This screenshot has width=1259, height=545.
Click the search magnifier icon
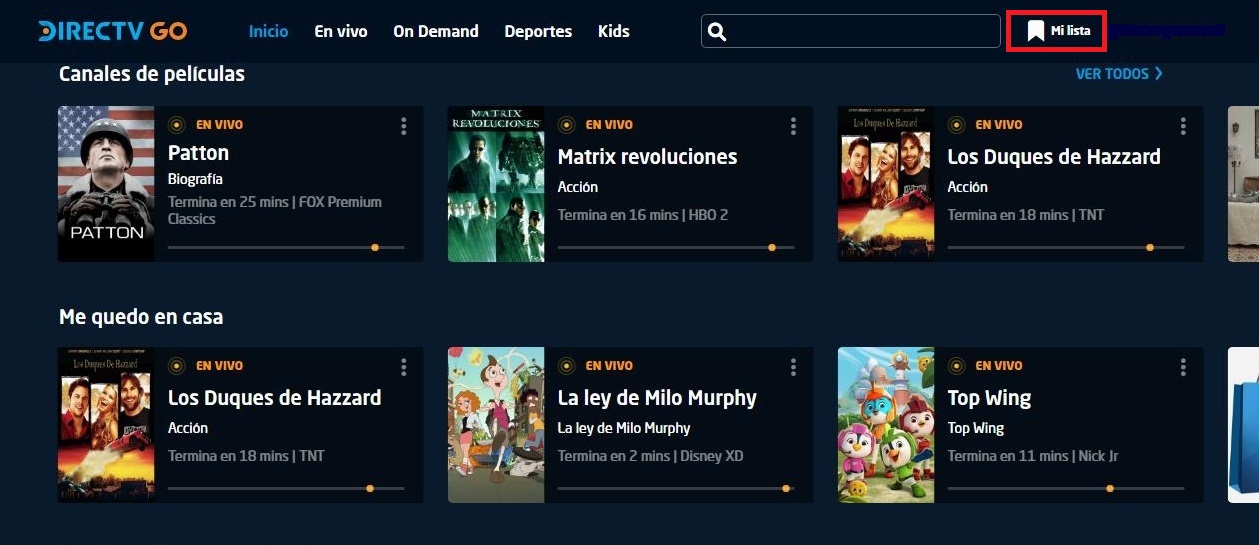coord(716,32)
